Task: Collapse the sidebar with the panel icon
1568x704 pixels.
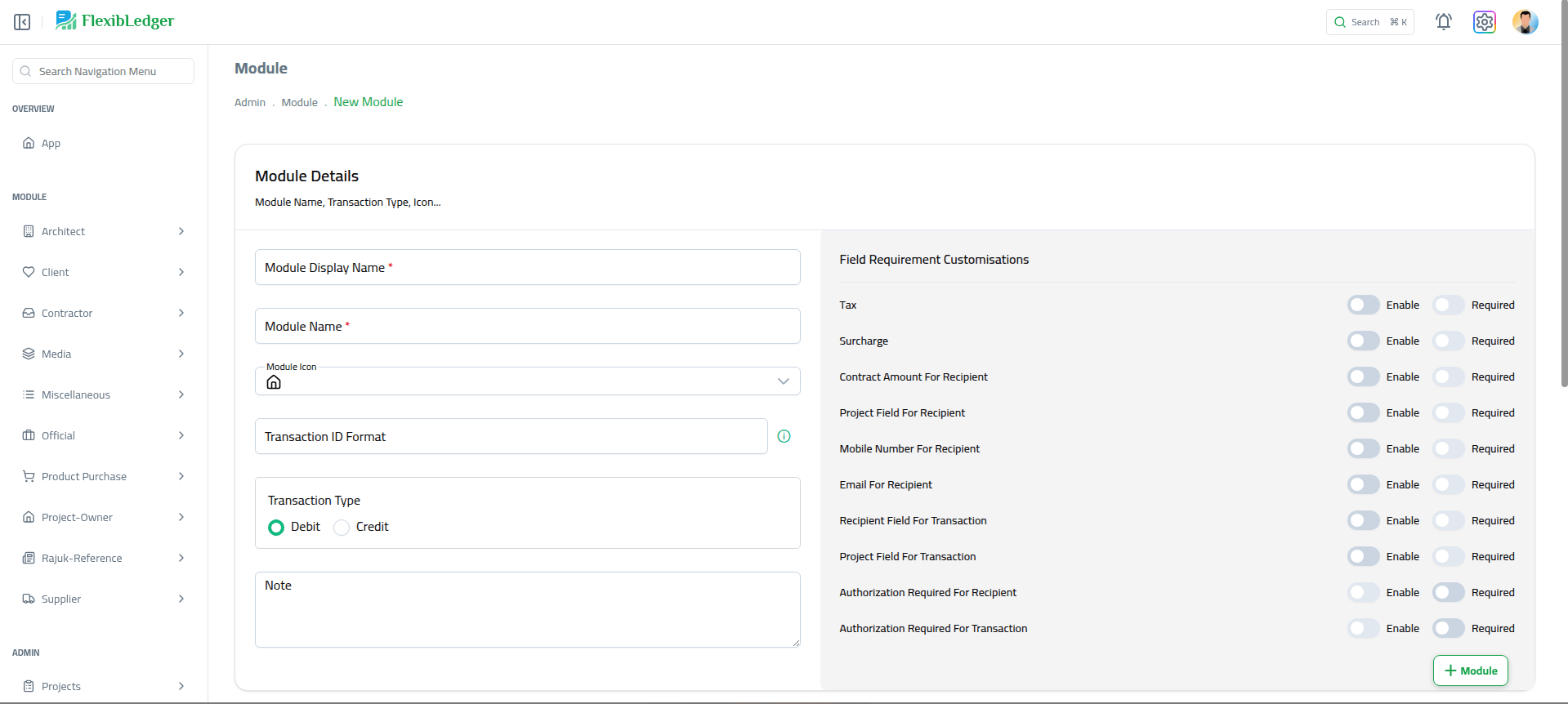Action: click(22, 22)
